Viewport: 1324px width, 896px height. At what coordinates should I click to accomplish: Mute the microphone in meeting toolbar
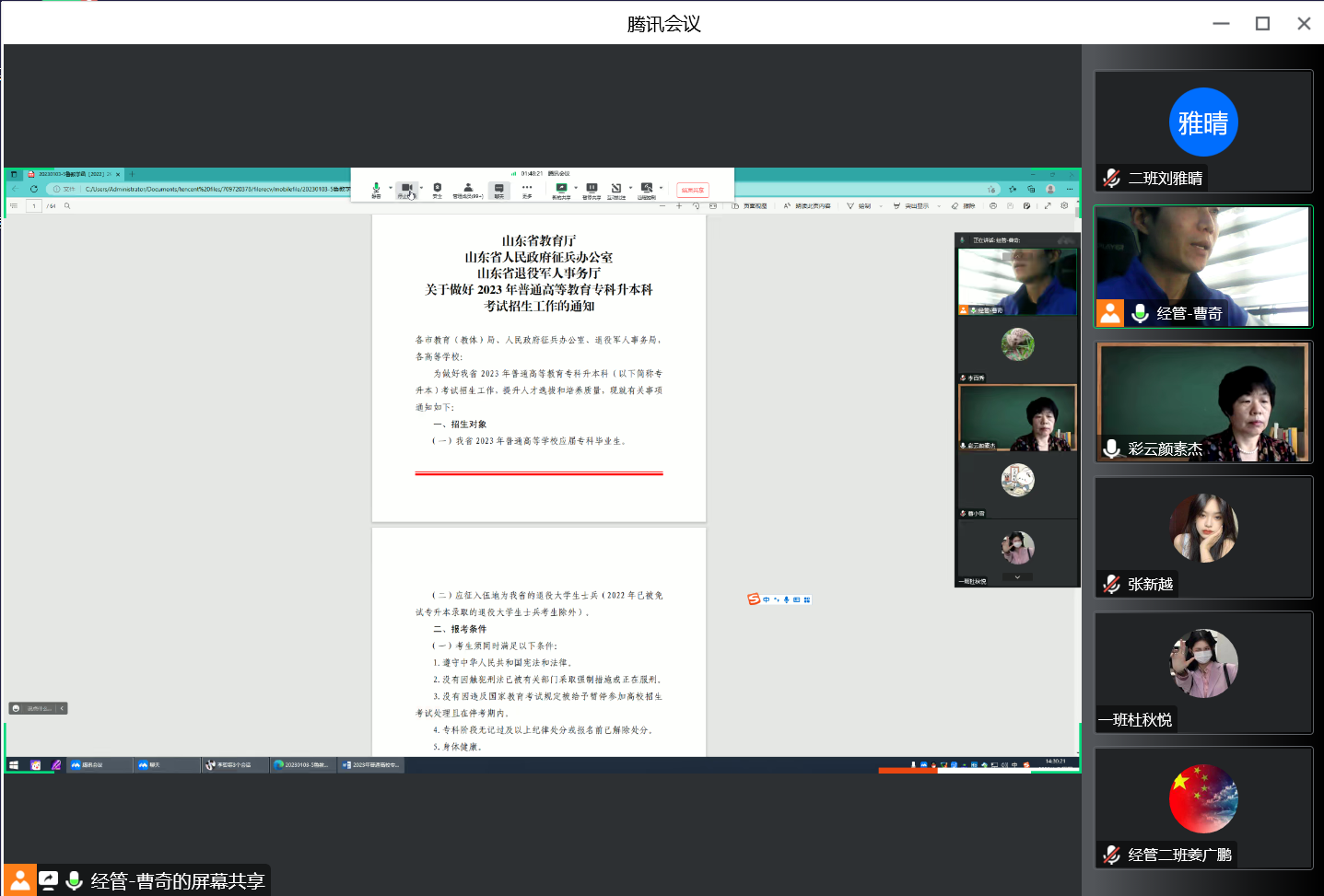pos(376,188)
